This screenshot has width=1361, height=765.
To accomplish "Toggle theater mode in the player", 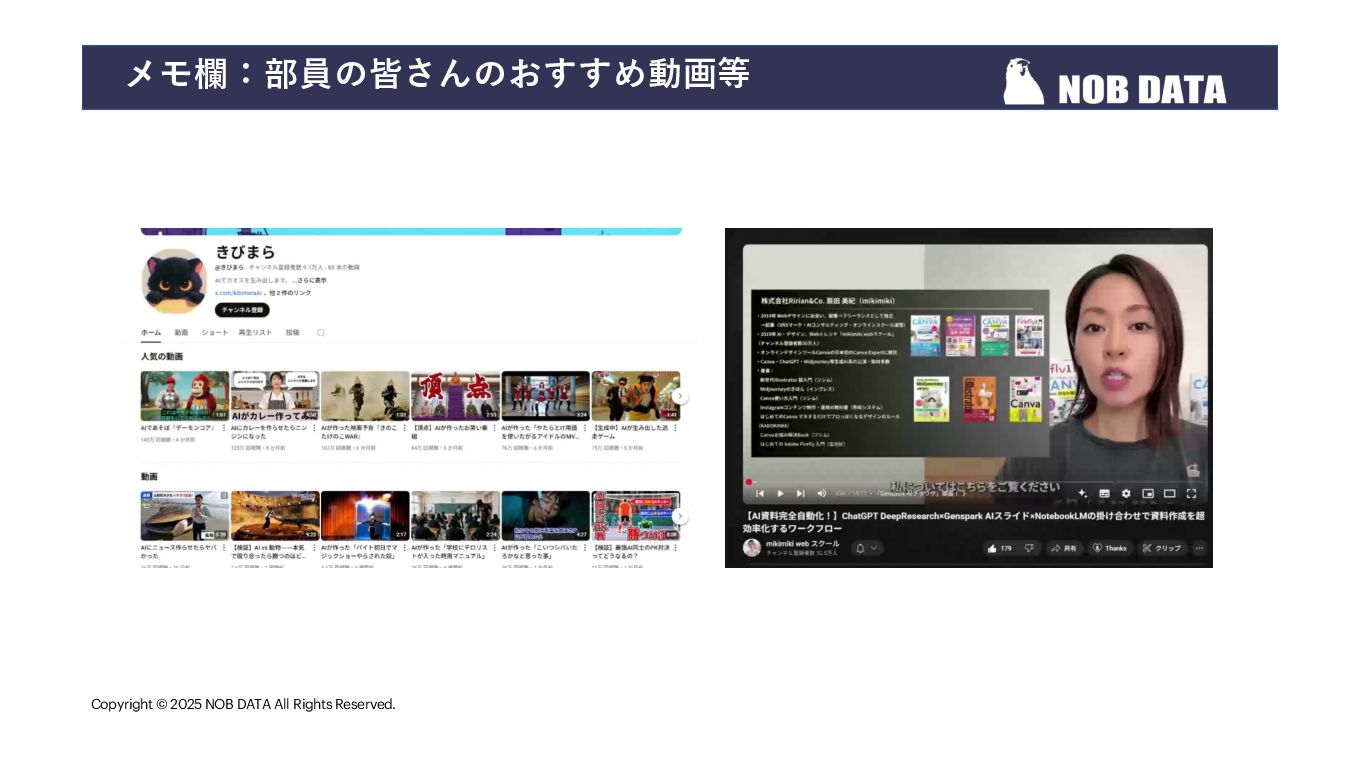I will click(x=1169, y=493).
